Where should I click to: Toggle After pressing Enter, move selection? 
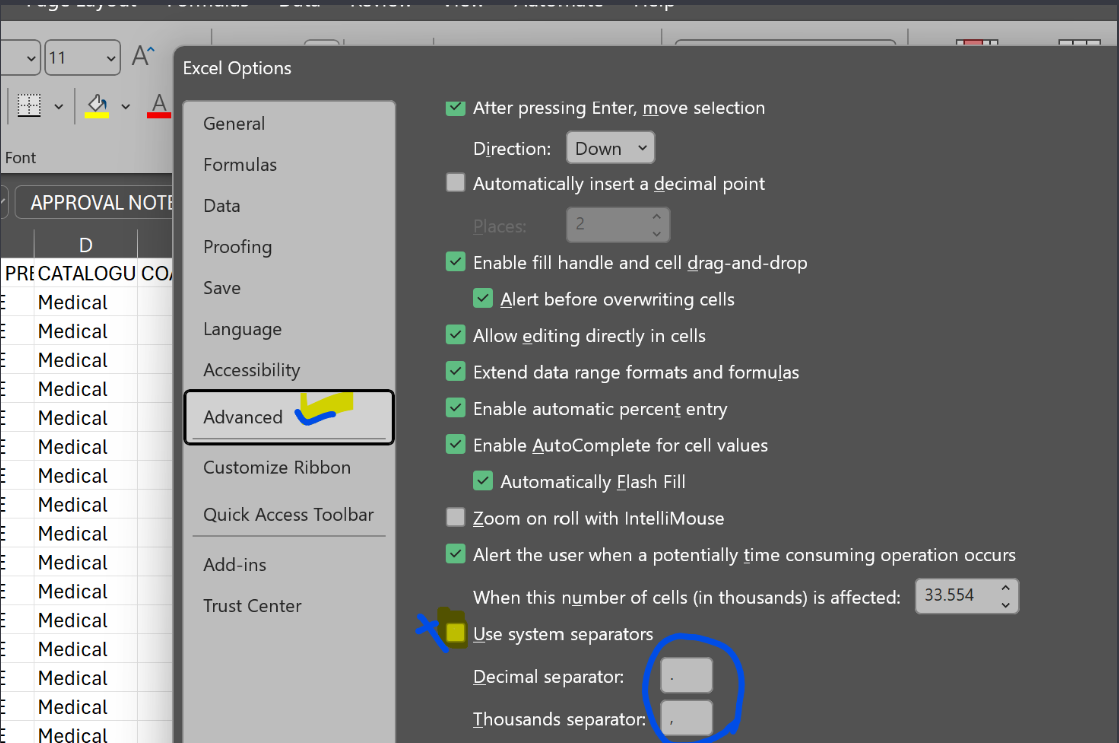click(455, 108)
